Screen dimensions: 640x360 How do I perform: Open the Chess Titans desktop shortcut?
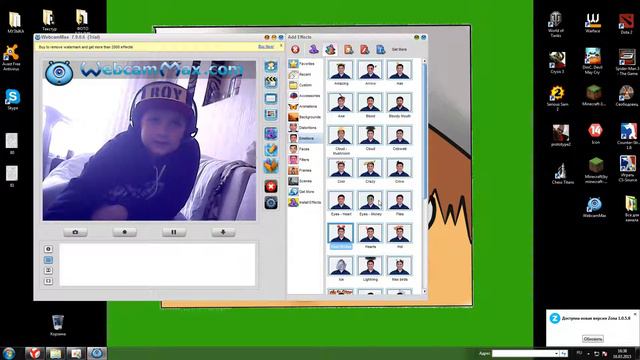562,173
